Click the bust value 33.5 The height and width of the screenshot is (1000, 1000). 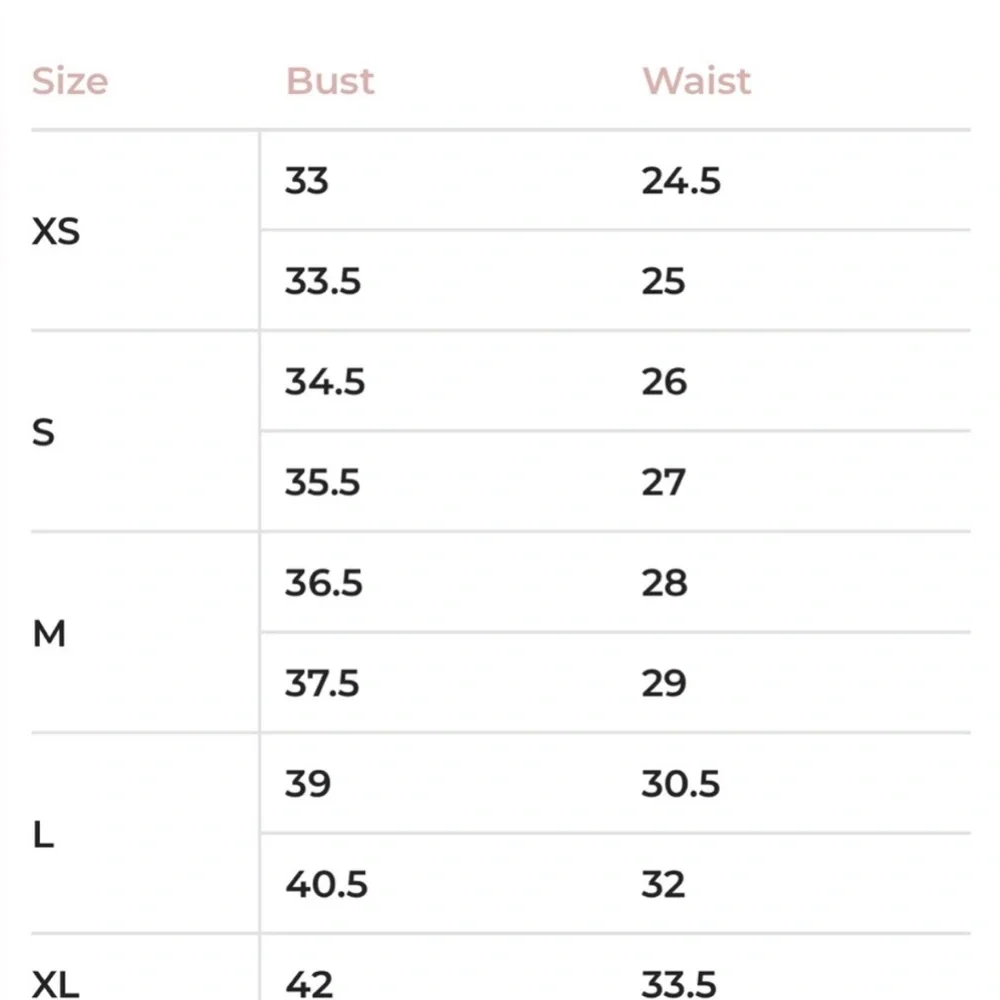point(323,281)
